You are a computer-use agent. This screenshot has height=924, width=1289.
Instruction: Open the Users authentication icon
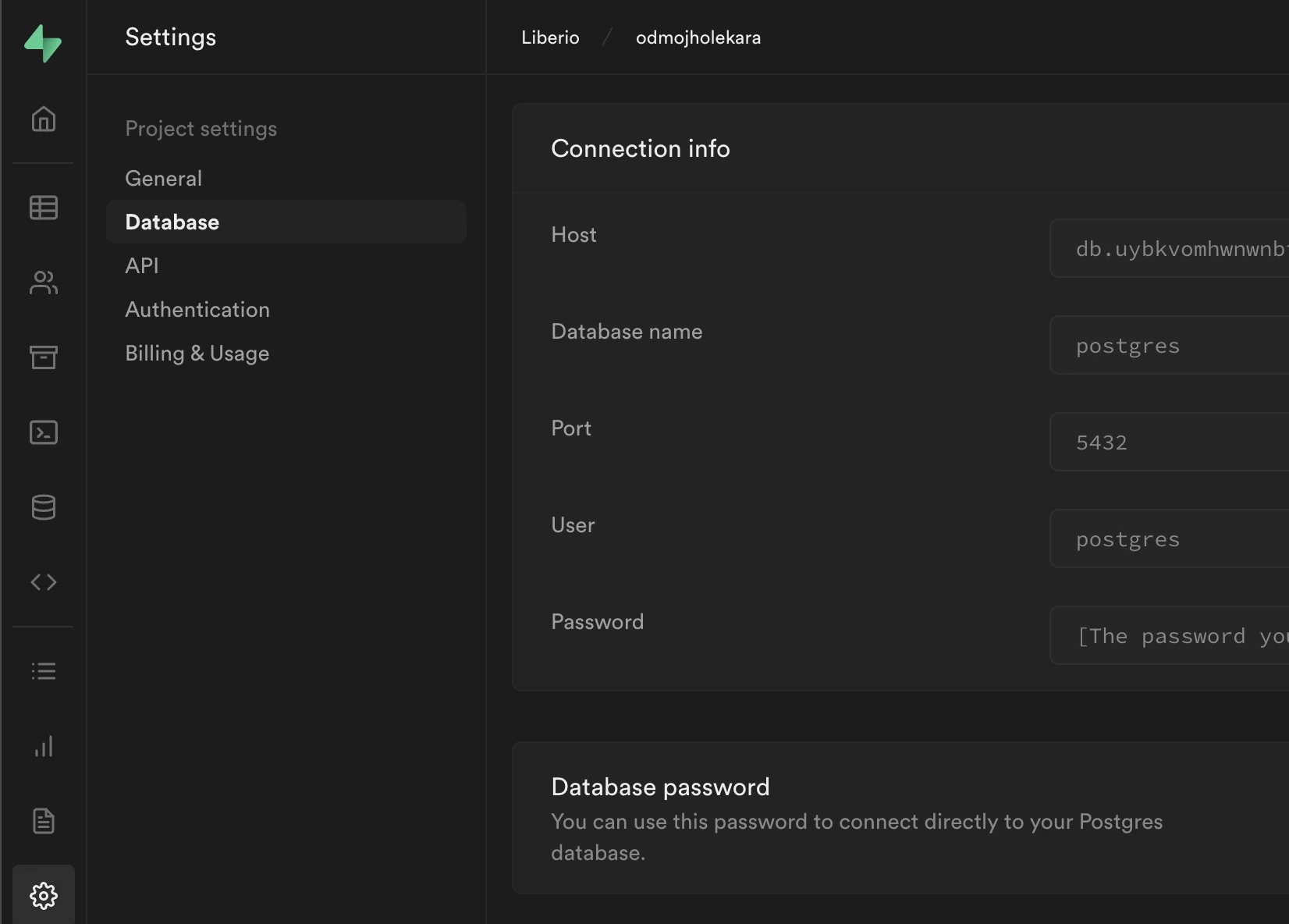pos(44,283)
